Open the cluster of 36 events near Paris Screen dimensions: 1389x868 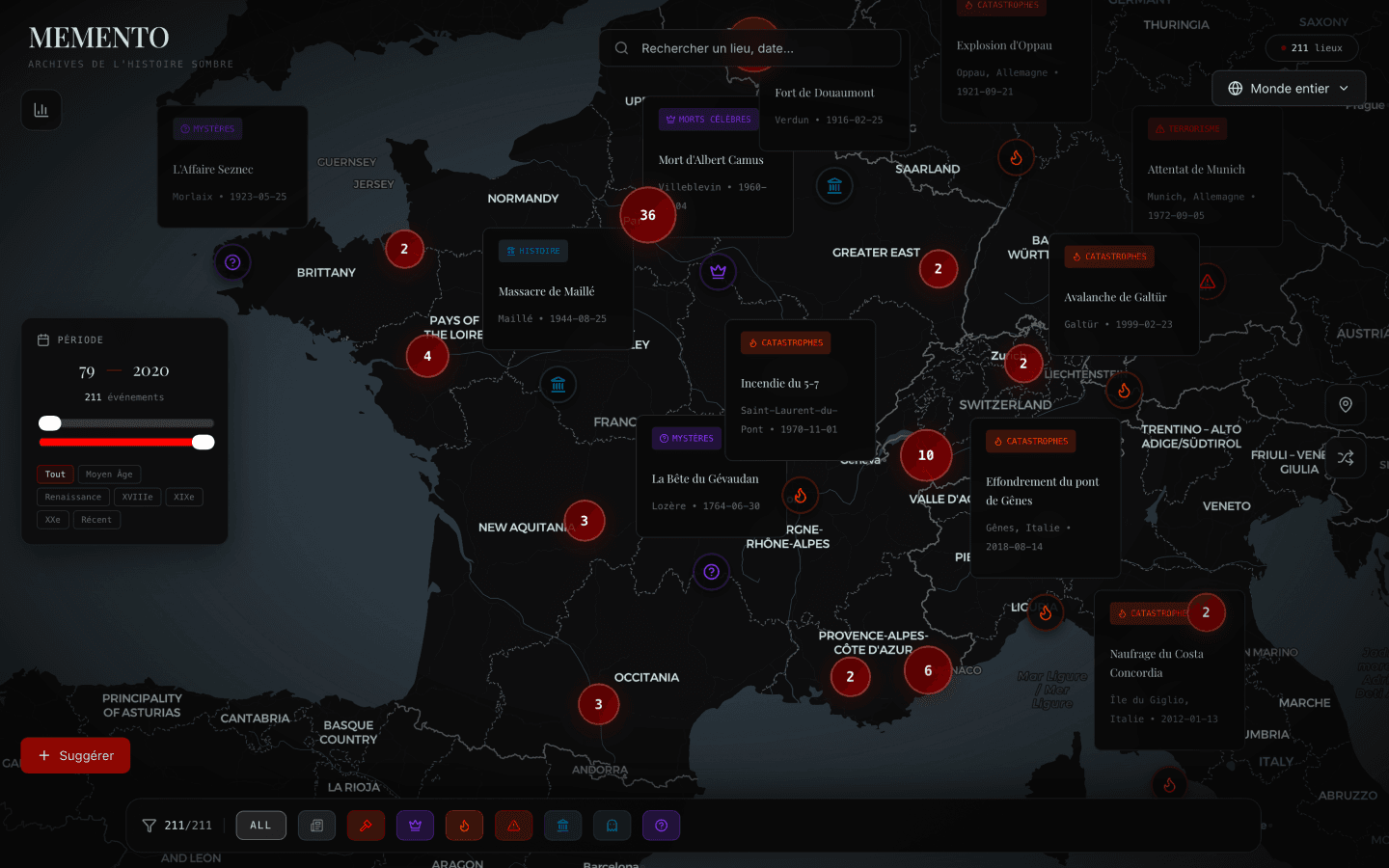coord(648,215)
